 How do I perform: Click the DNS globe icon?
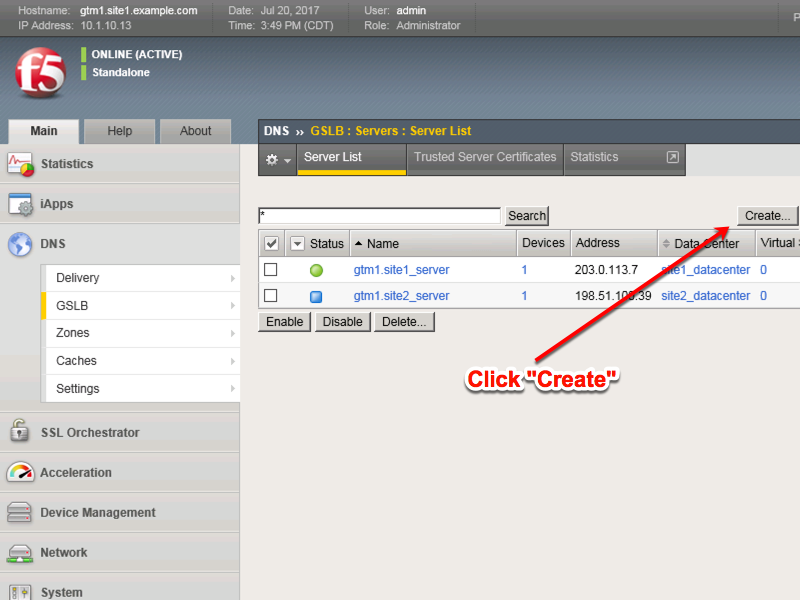(x=20, y=244)
